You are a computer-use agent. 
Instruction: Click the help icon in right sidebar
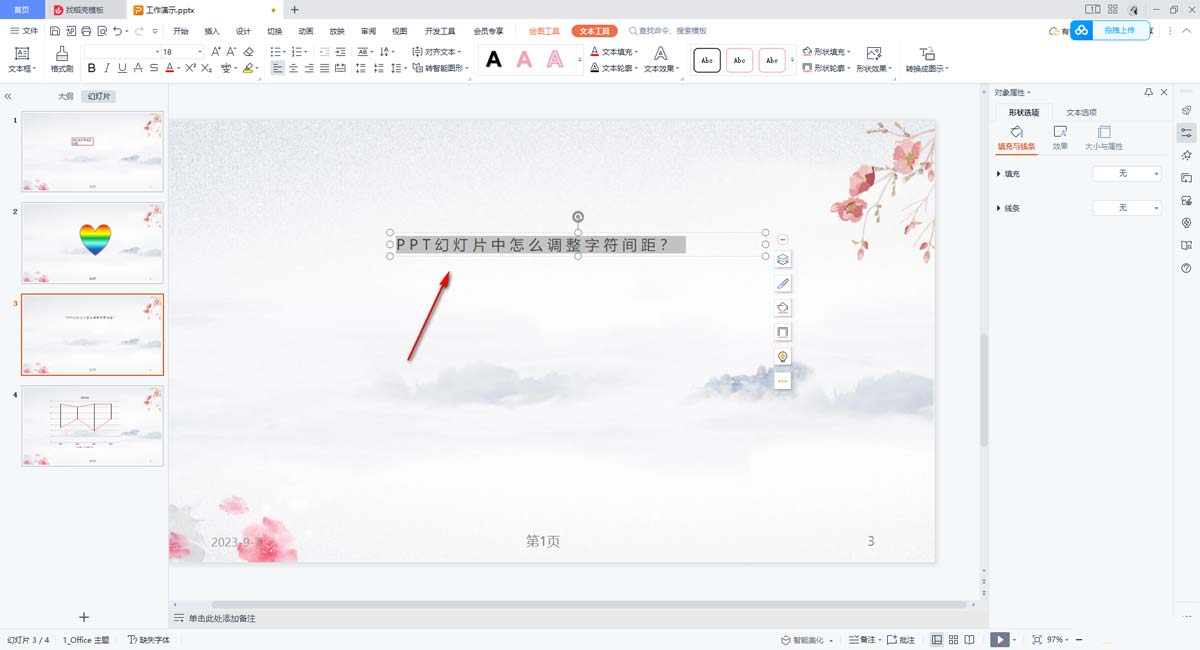(1186, 268)
